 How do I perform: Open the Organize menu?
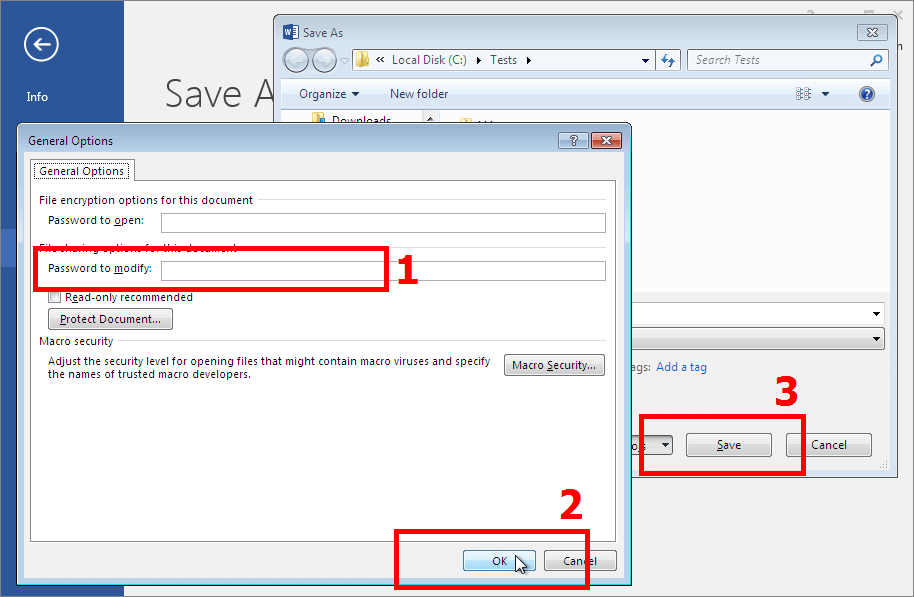[x=329, y=94]
